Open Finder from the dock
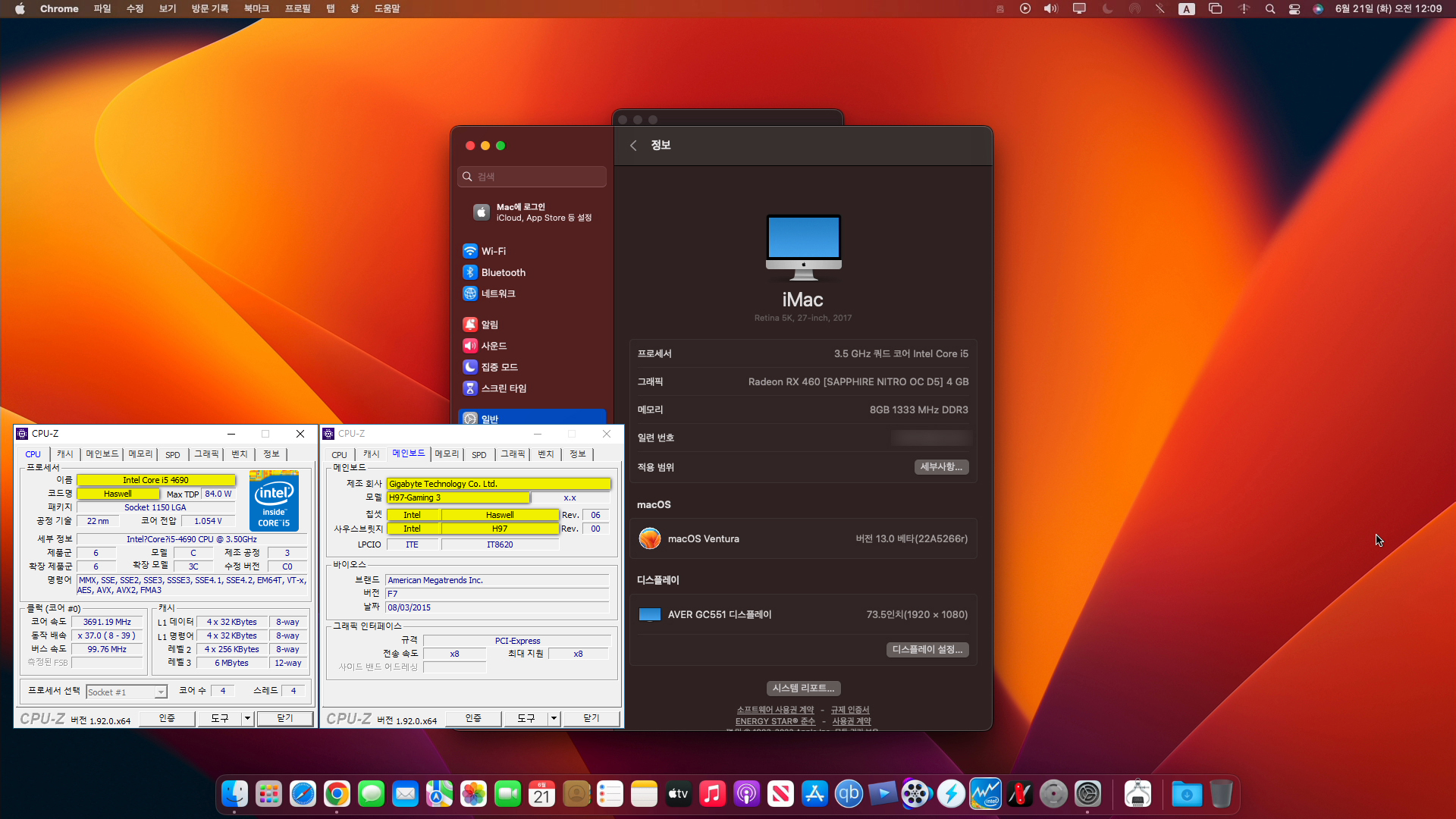 (x=234, y=794)
